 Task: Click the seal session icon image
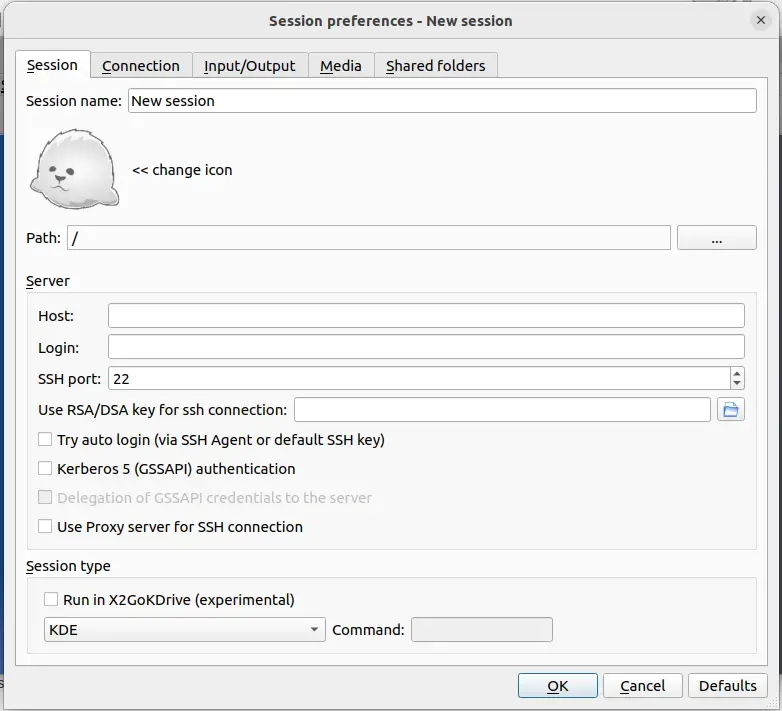[x=75, y=169]
